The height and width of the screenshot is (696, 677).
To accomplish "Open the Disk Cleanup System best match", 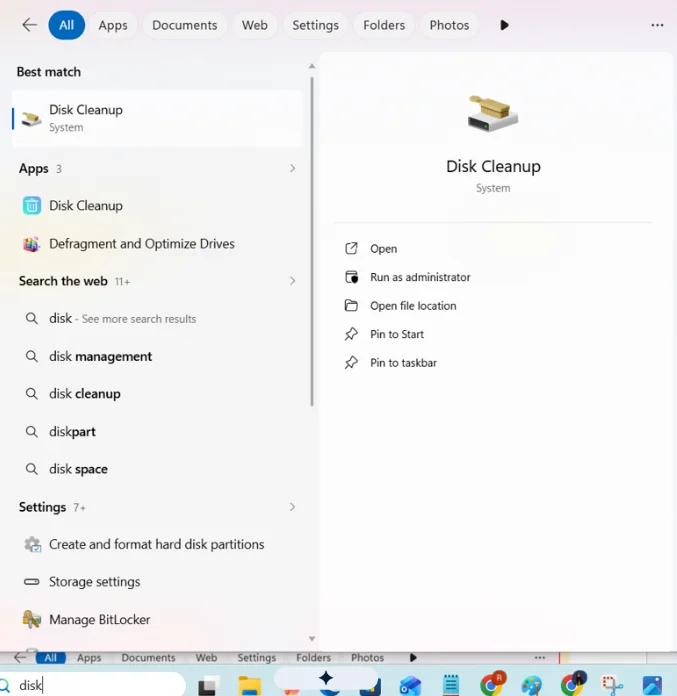I will coord(158,118).
